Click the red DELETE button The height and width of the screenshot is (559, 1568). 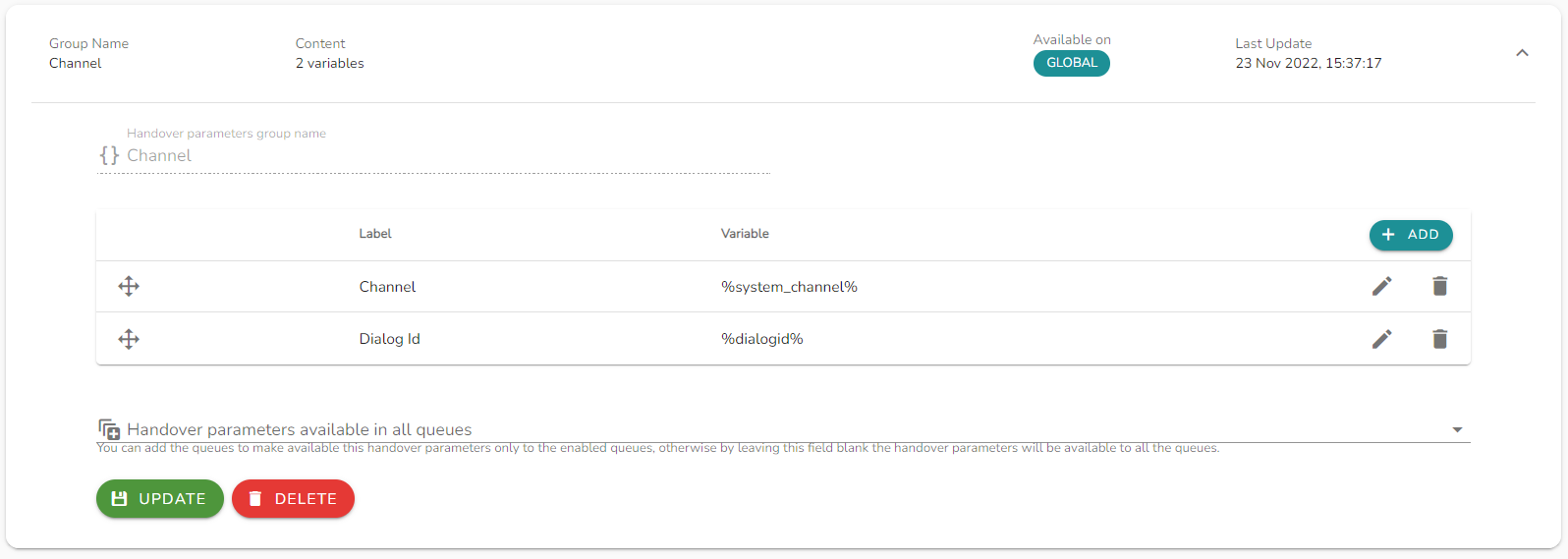(x=293, y=498)
